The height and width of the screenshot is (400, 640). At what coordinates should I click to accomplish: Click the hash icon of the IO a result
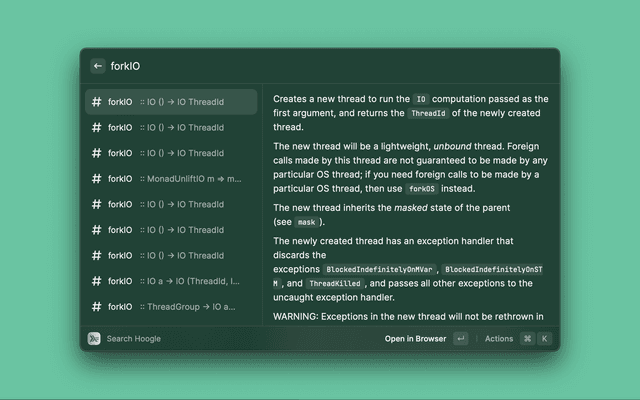coord(95,281)
